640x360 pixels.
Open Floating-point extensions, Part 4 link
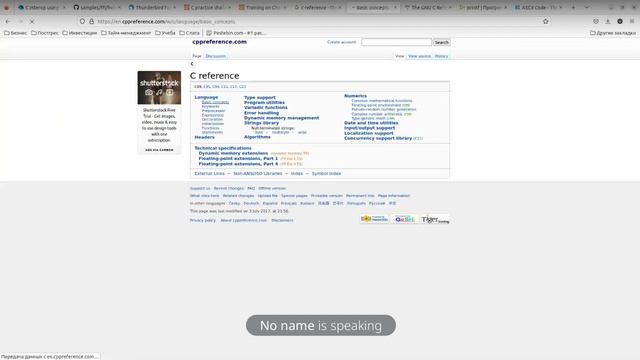238,164
